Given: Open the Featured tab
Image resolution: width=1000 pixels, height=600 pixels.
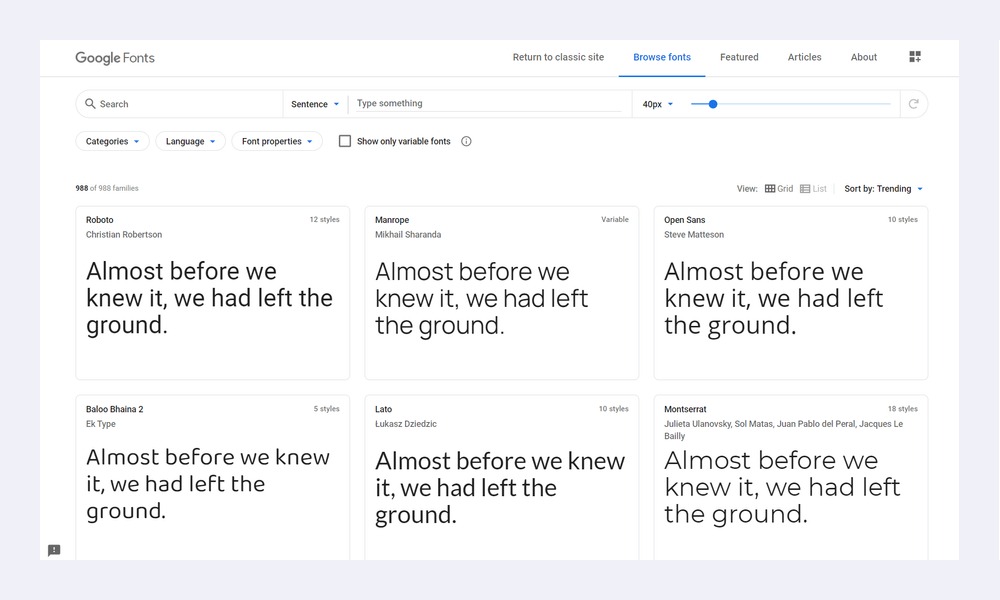Looking at the screenshot, I should pyautogui.click(x=739, y=57).
